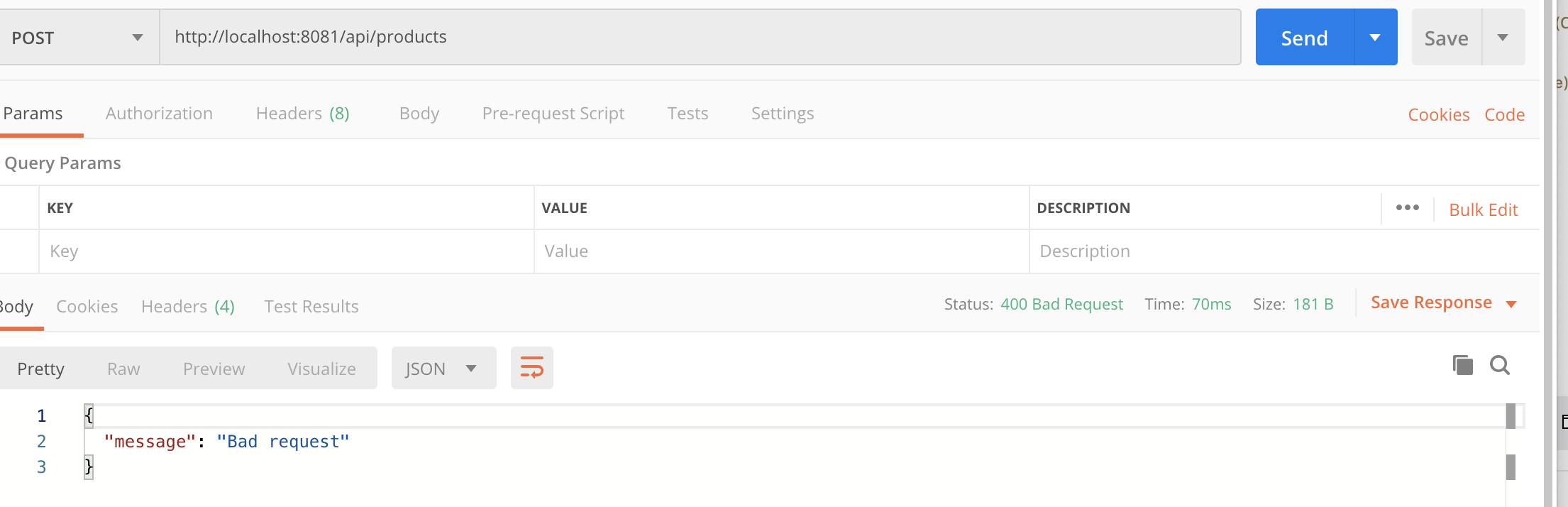Open HTTP method POST dropdown

click(x=78, y=38)
